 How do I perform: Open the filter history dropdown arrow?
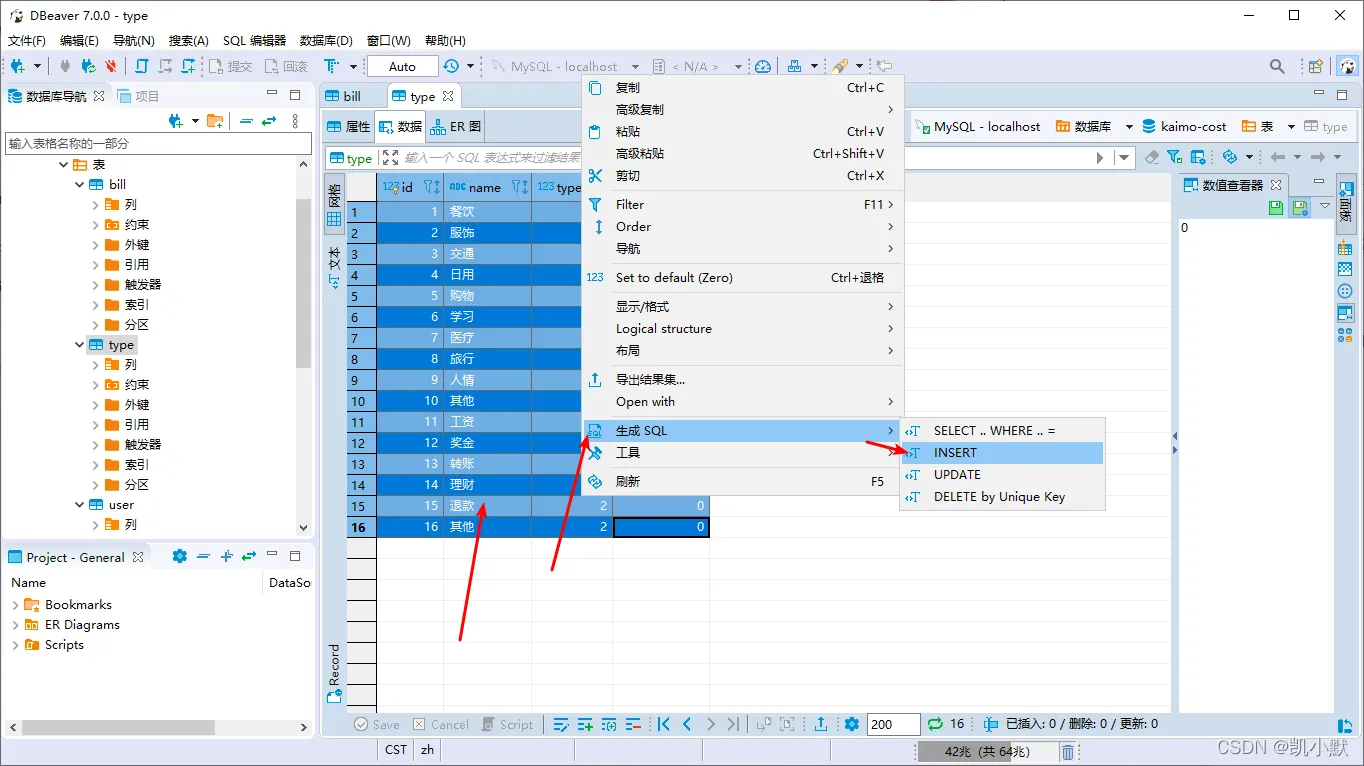tap(1125, 158)
